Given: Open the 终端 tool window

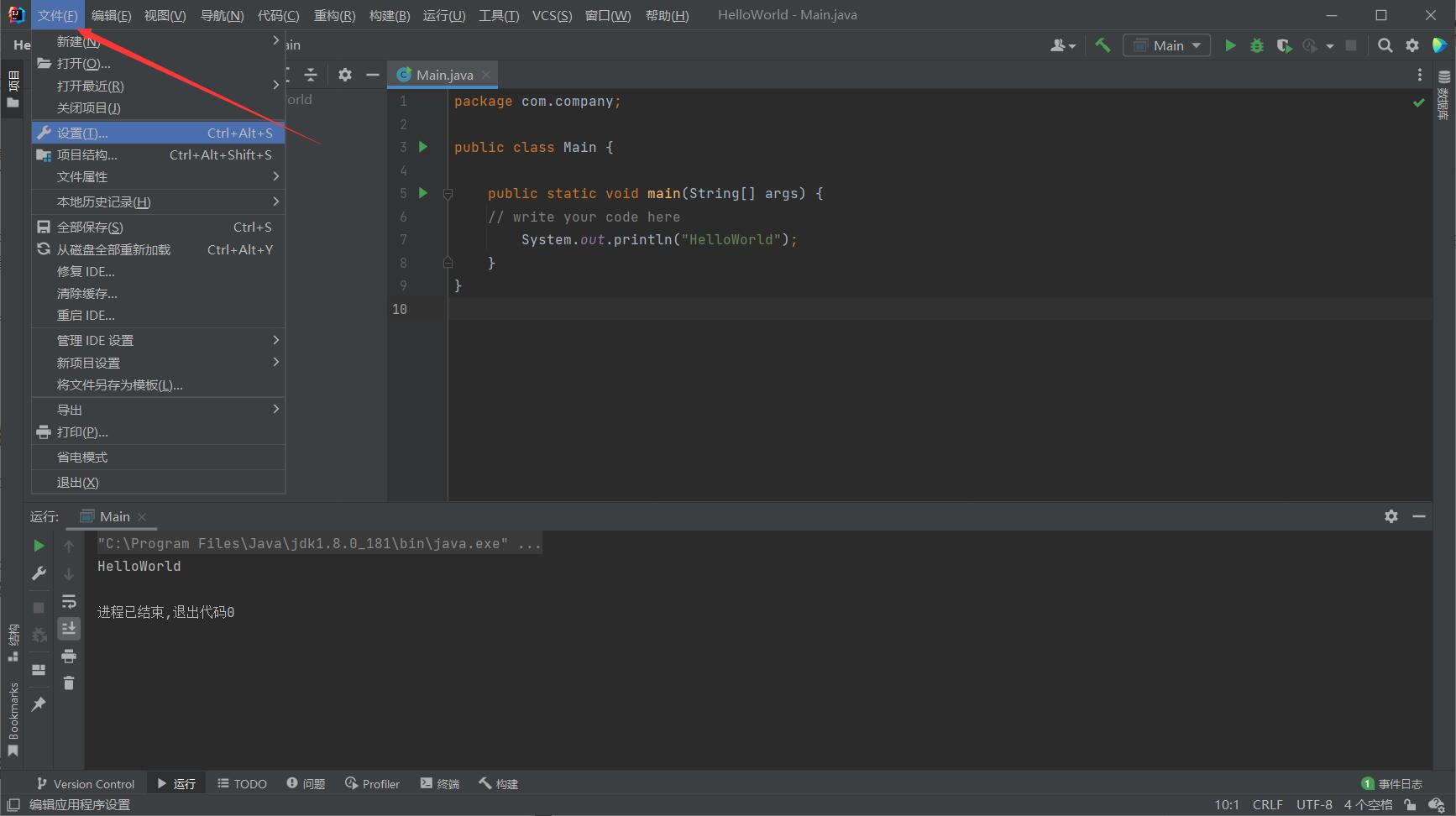Looking at the screenshot, I should (x=440, y=783).
